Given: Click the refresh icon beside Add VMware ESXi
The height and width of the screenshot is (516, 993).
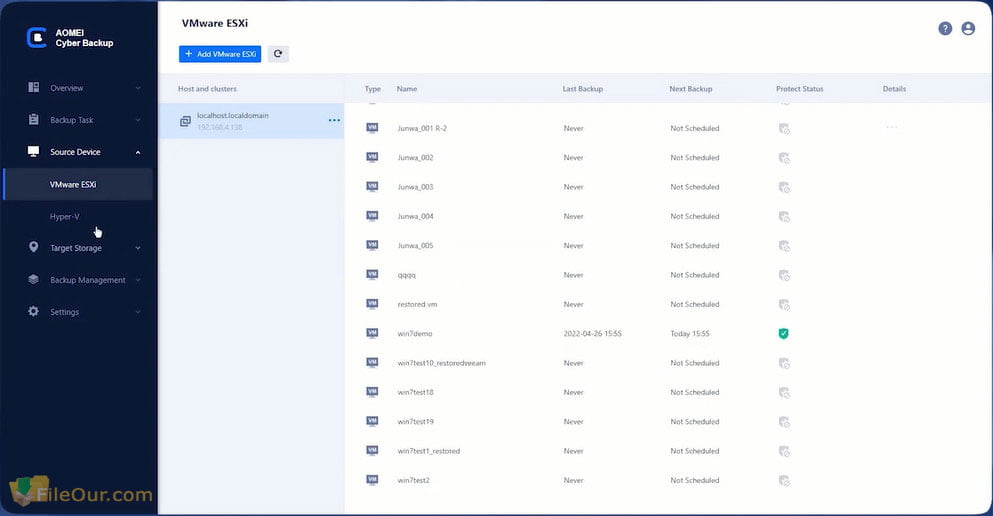Looking at the screenshot, I should pos(278,54).
